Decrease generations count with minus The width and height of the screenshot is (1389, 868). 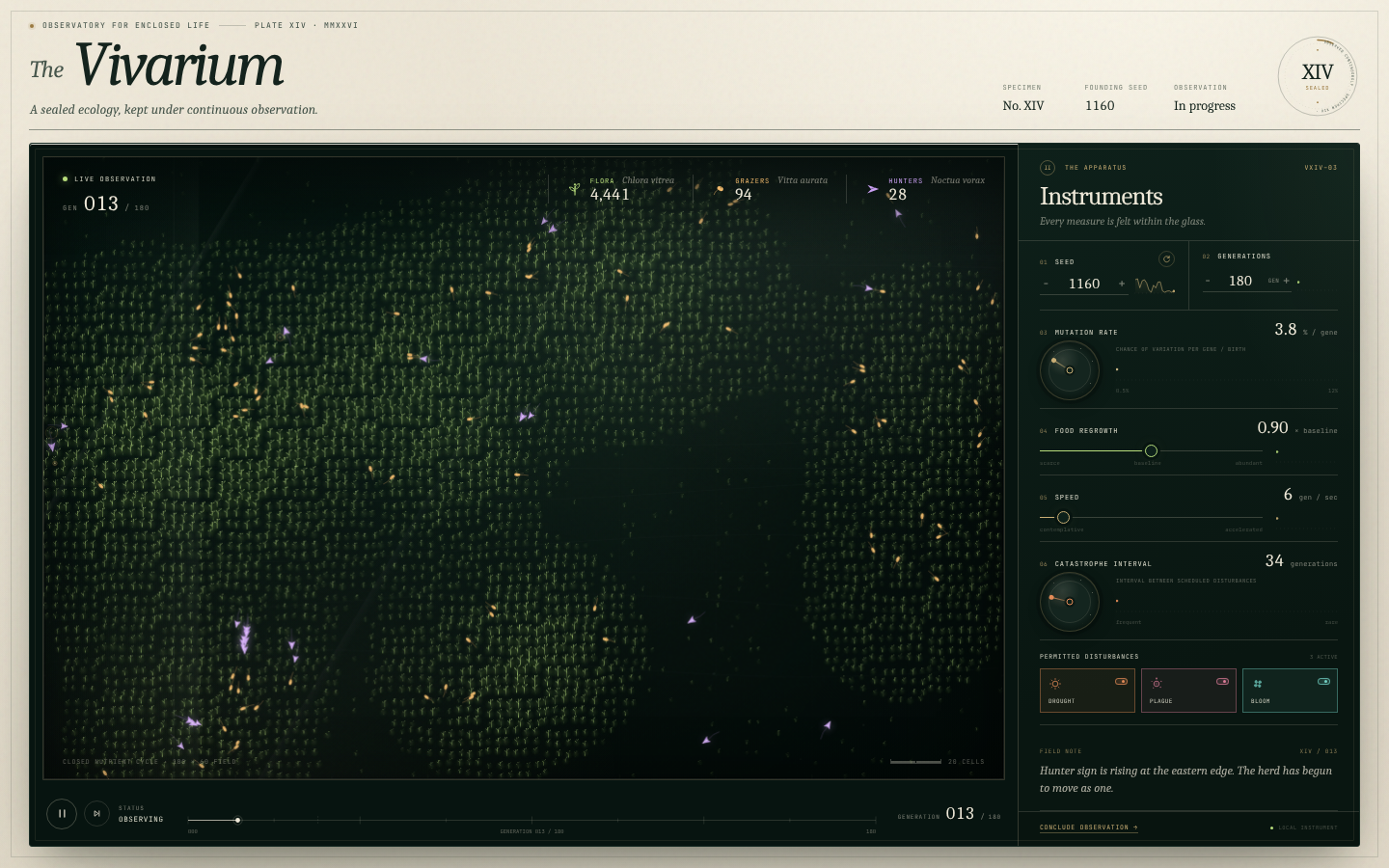click(x=1208, y=281)
